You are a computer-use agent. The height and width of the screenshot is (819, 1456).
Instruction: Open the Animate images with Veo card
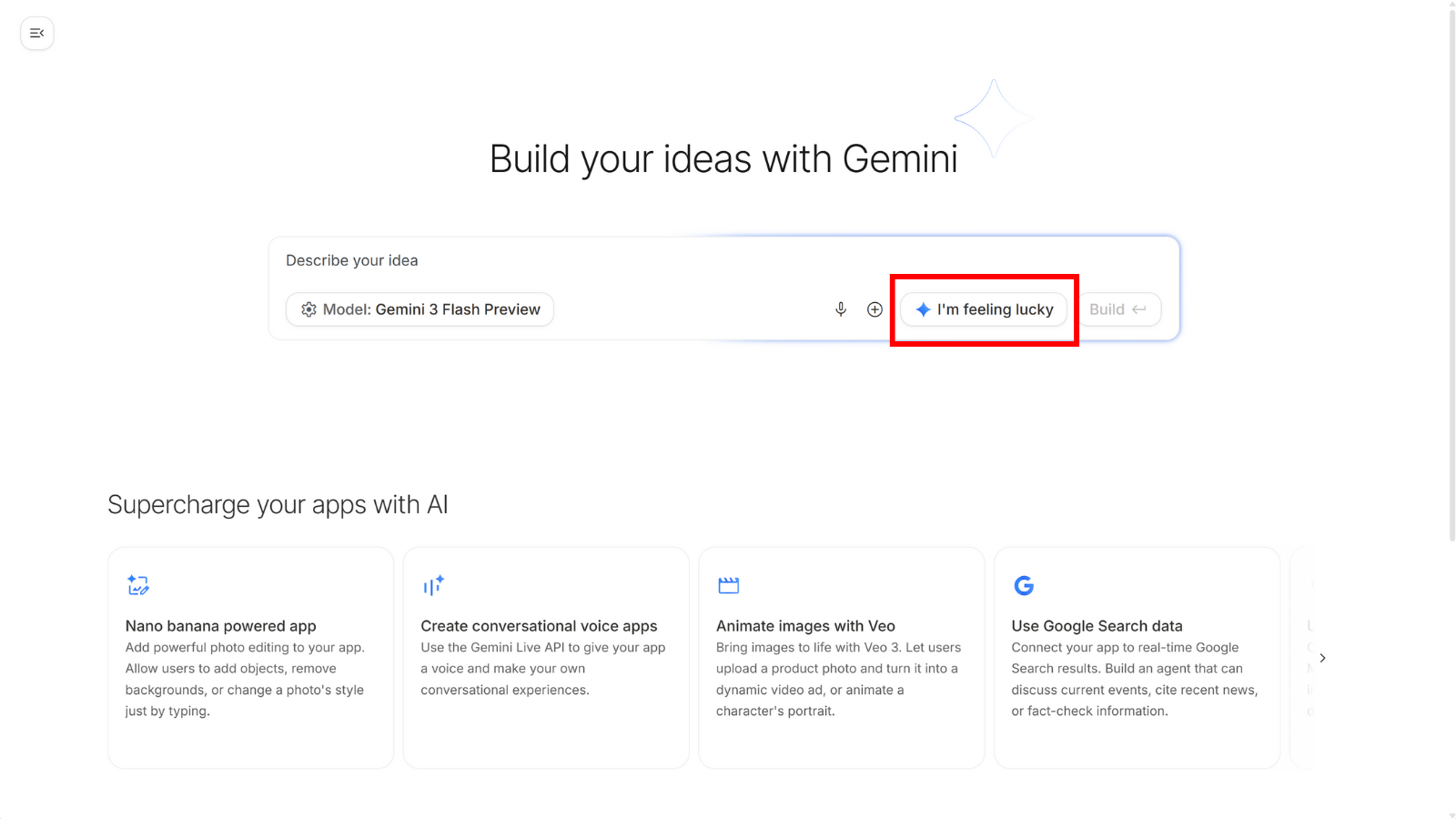pyautogui.click(x=841, y=657)
